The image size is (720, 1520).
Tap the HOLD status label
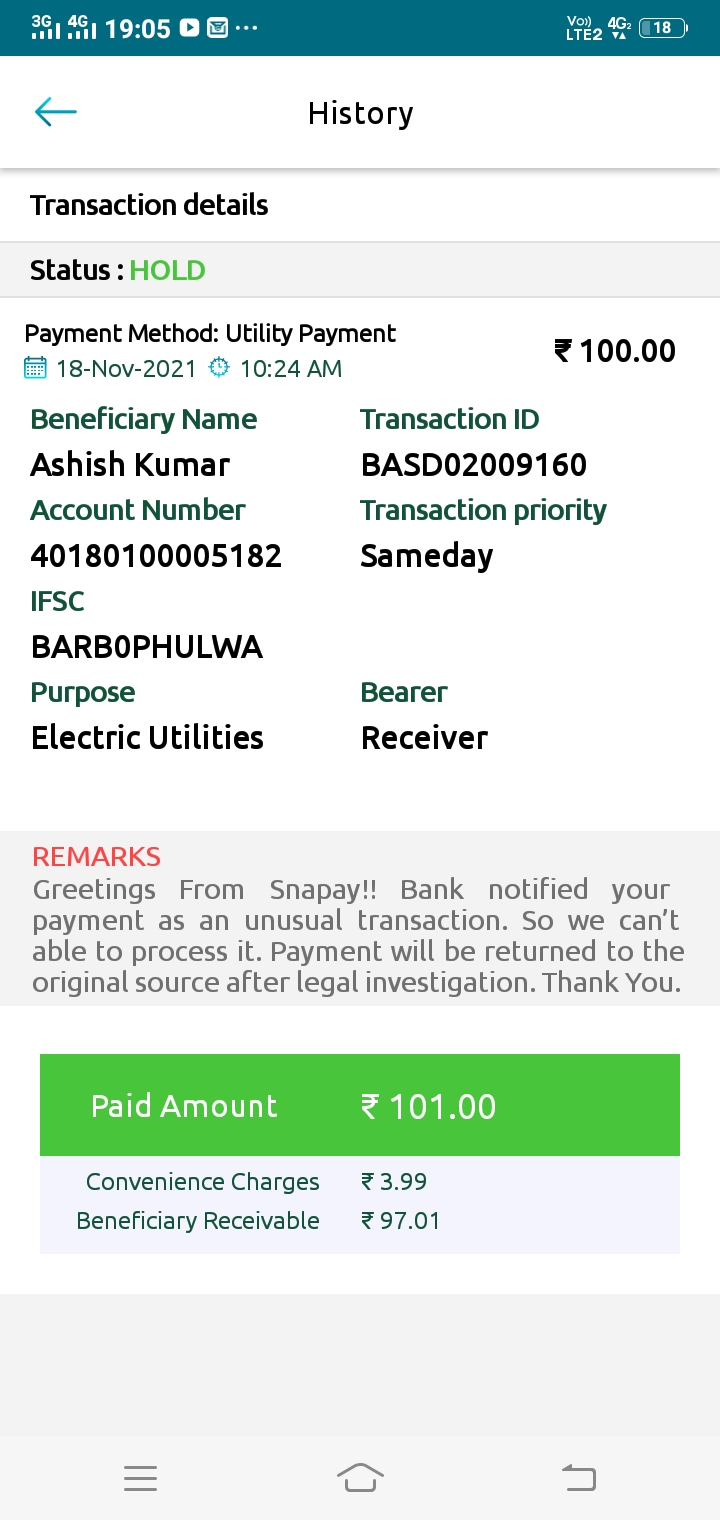[x=167, y=270]
